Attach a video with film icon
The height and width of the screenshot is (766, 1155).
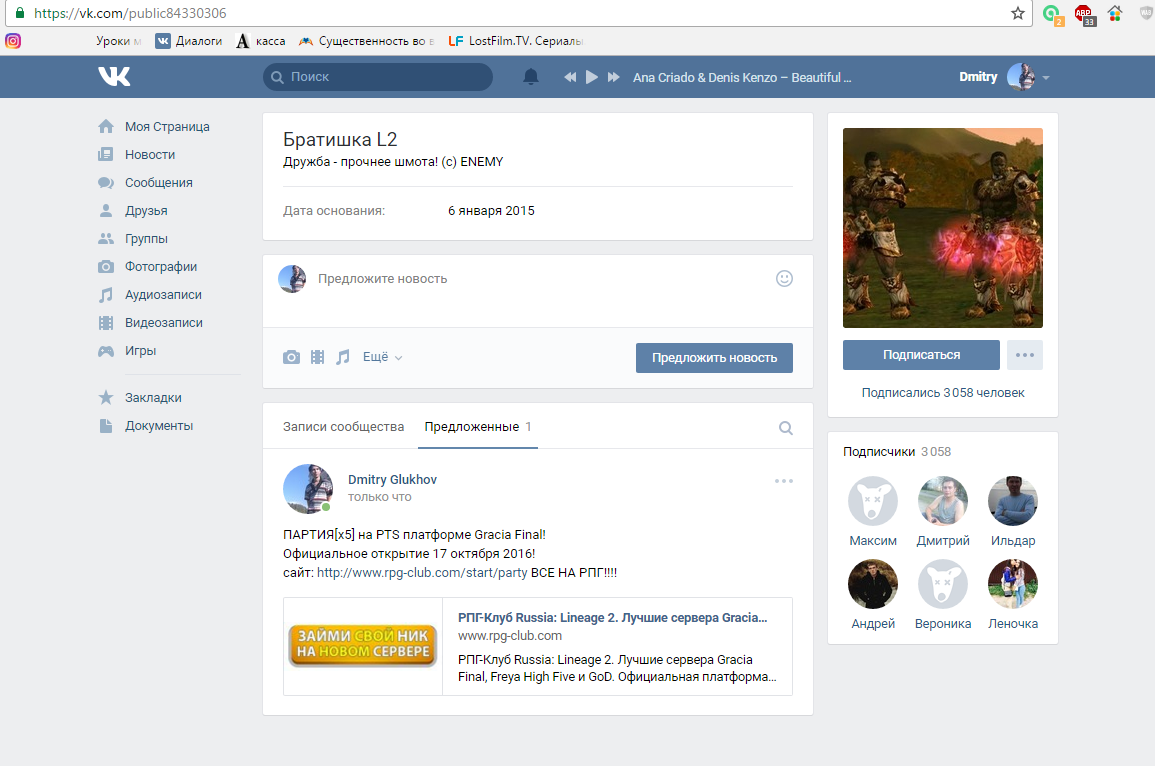(317, 357)
